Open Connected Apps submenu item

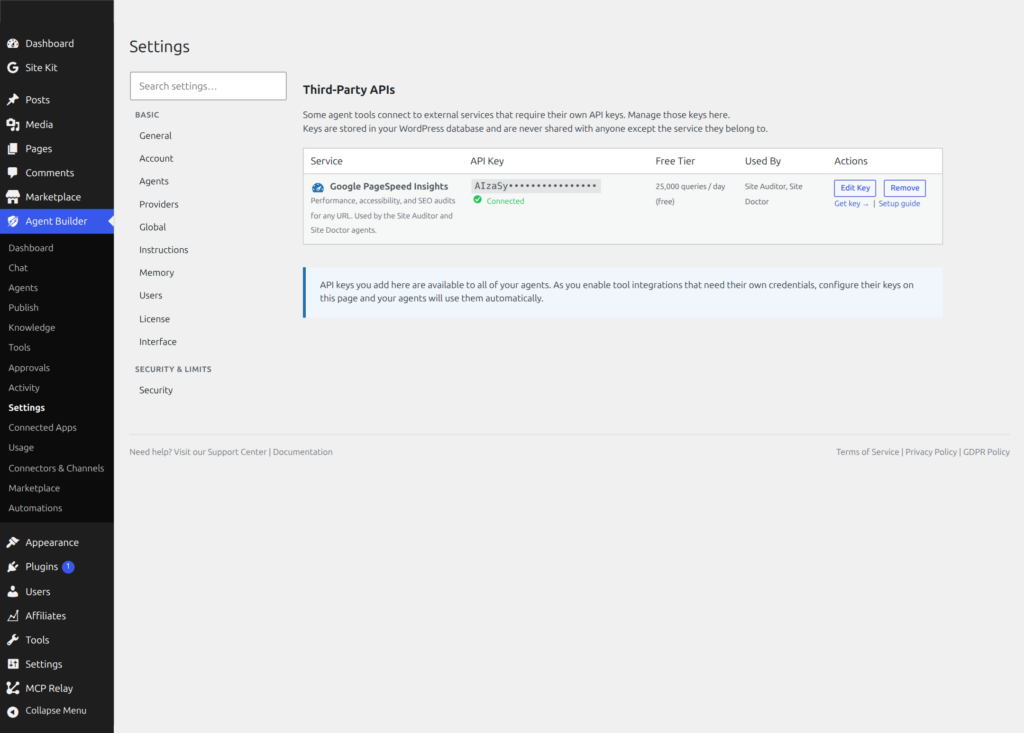tap(42, 428)
